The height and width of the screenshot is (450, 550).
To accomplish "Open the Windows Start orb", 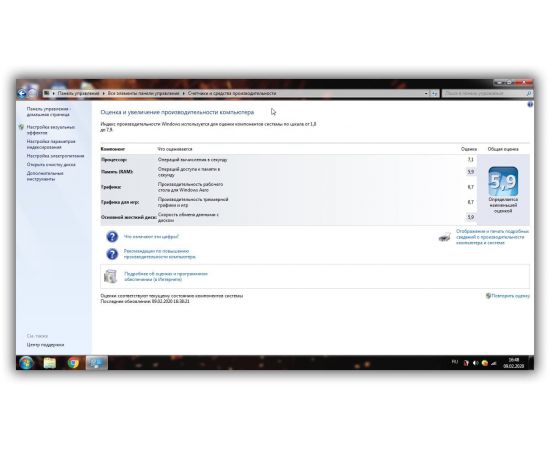I will tap(26, 363).
